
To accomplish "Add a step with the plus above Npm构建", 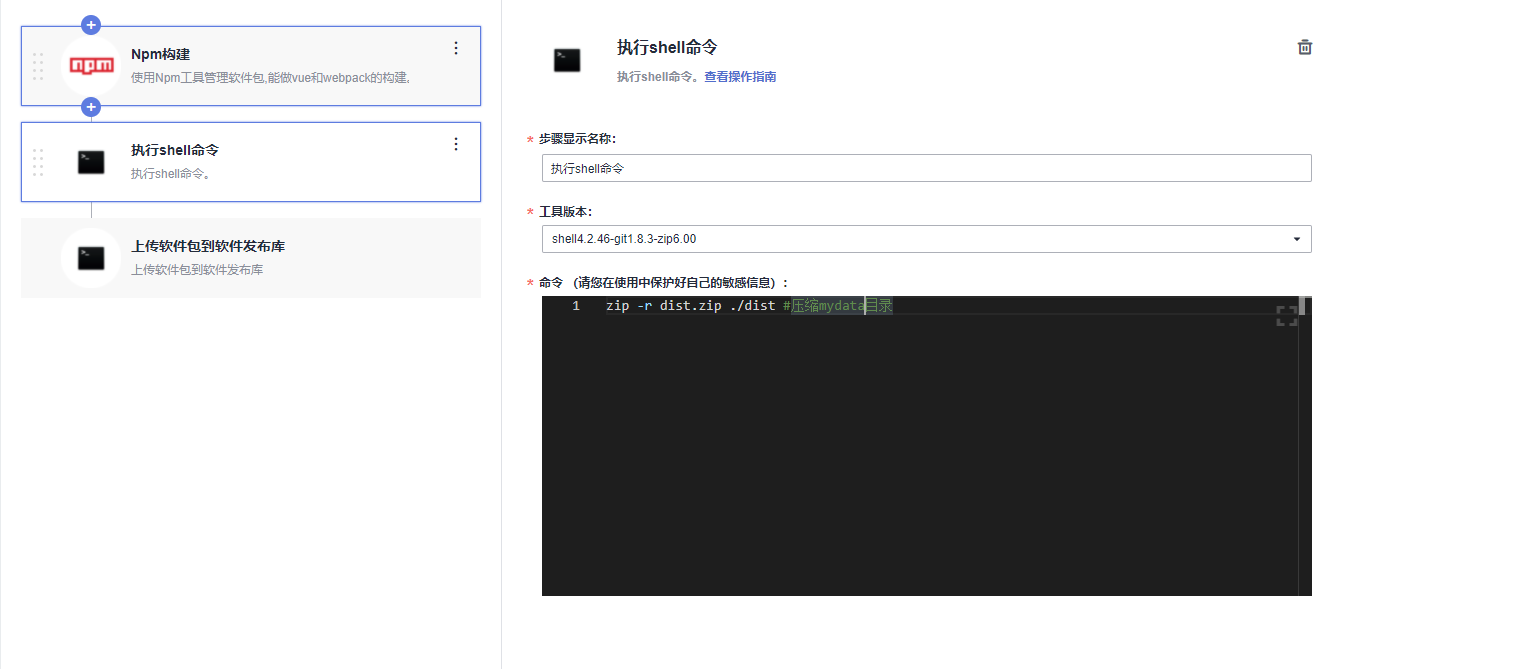I will pos(91,25).
